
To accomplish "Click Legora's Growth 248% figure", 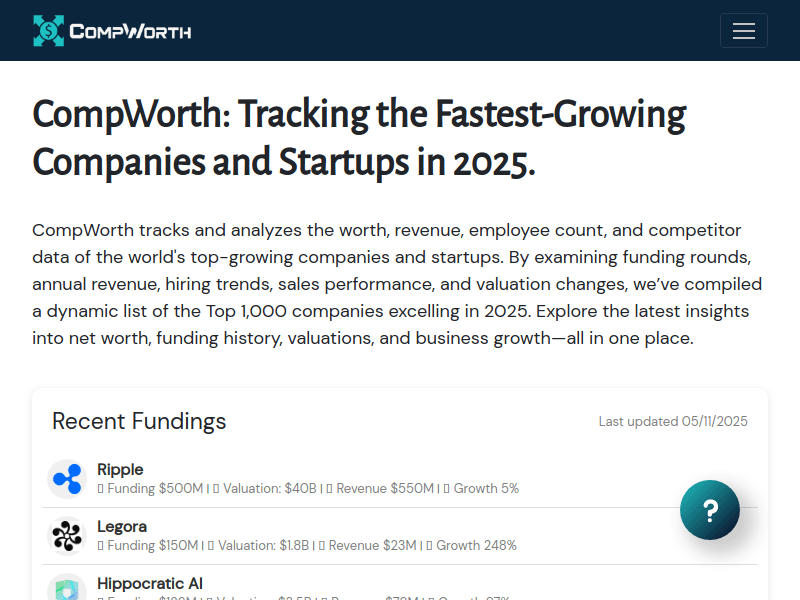I will 475,546.
